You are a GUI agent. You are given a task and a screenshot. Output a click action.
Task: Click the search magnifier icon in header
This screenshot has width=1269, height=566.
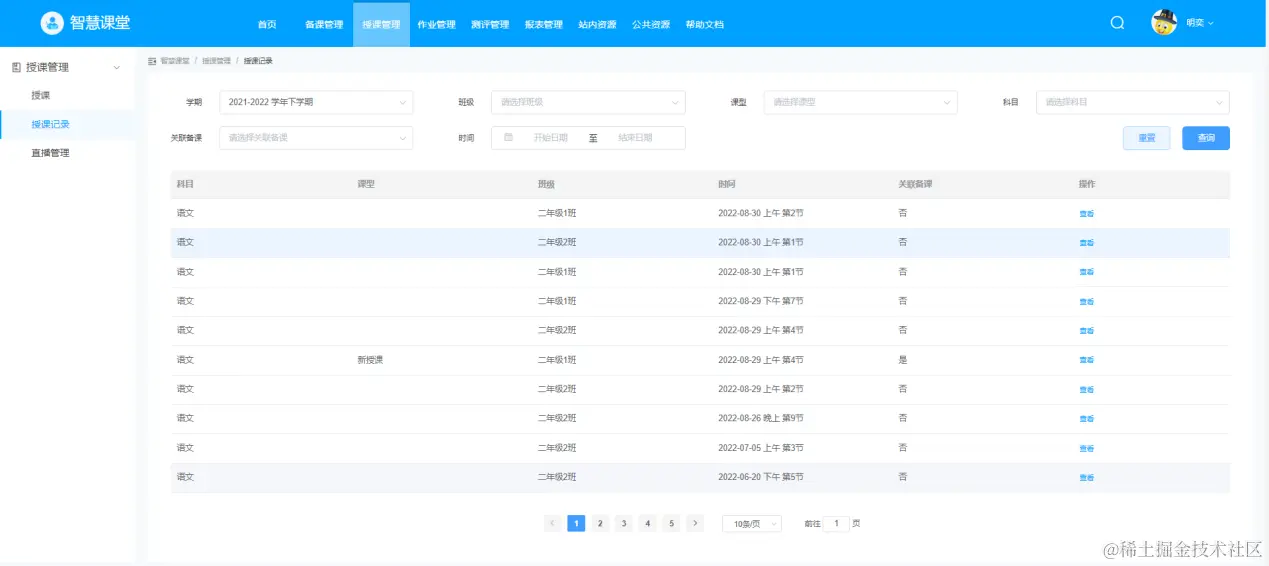pyautogui.click(x=1117, y=23)
